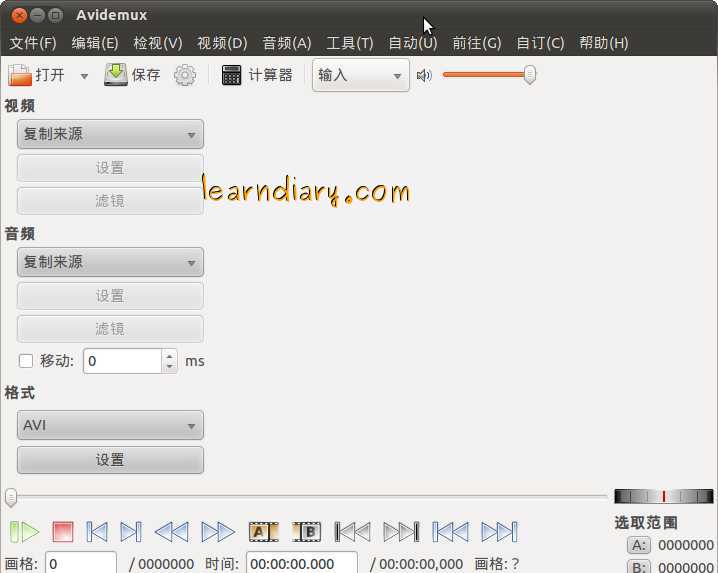Jump to first frame
This screenshot has width=718, height=573.
451,532
